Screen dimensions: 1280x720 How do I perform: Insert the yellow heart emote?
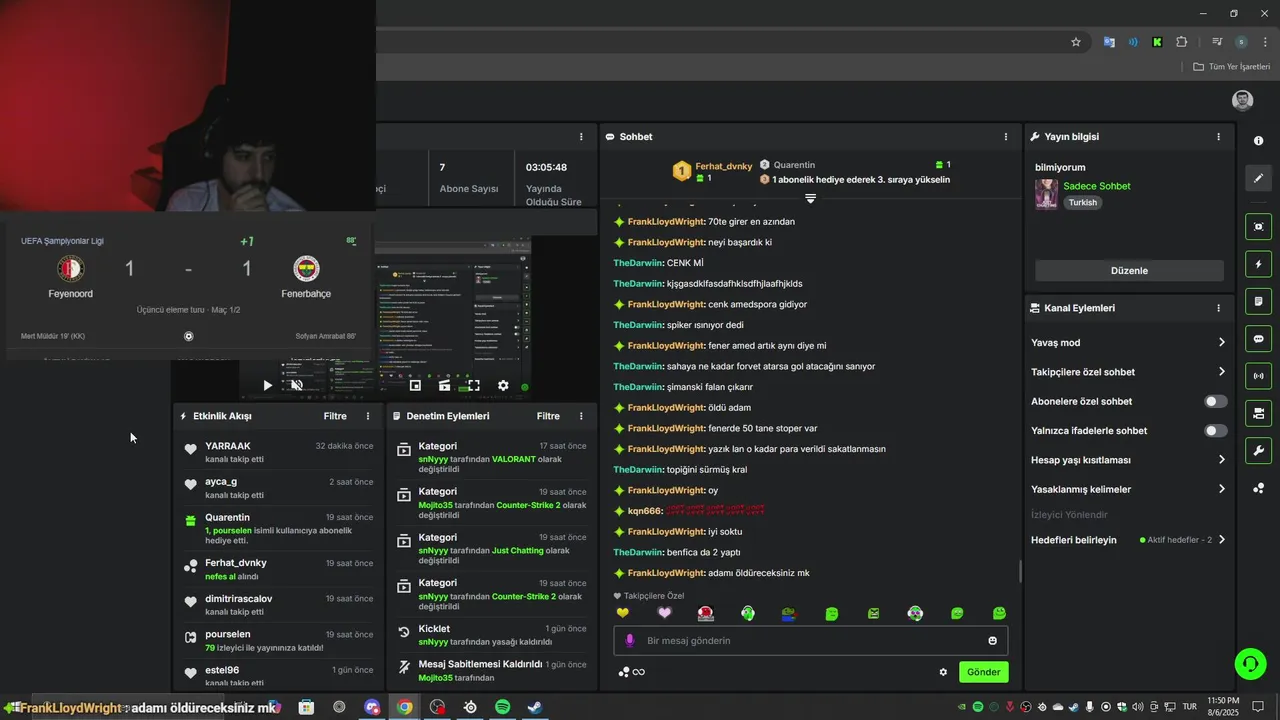(622, 613)
